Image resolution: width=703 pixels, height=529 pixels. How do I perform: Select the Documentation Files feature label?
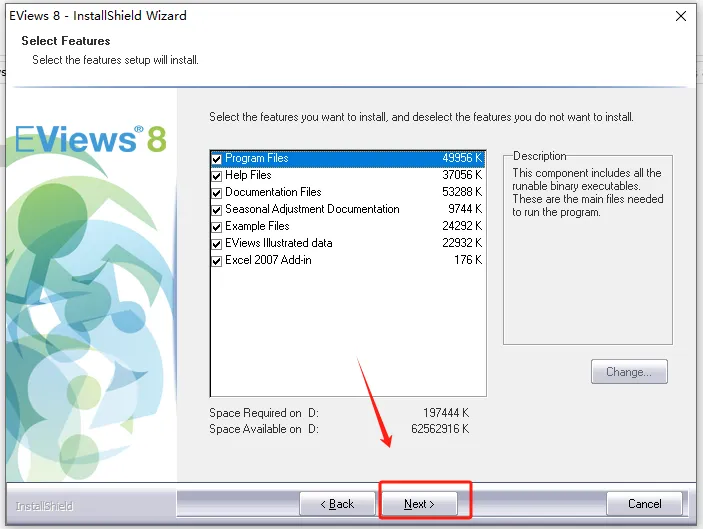point(273,192)
